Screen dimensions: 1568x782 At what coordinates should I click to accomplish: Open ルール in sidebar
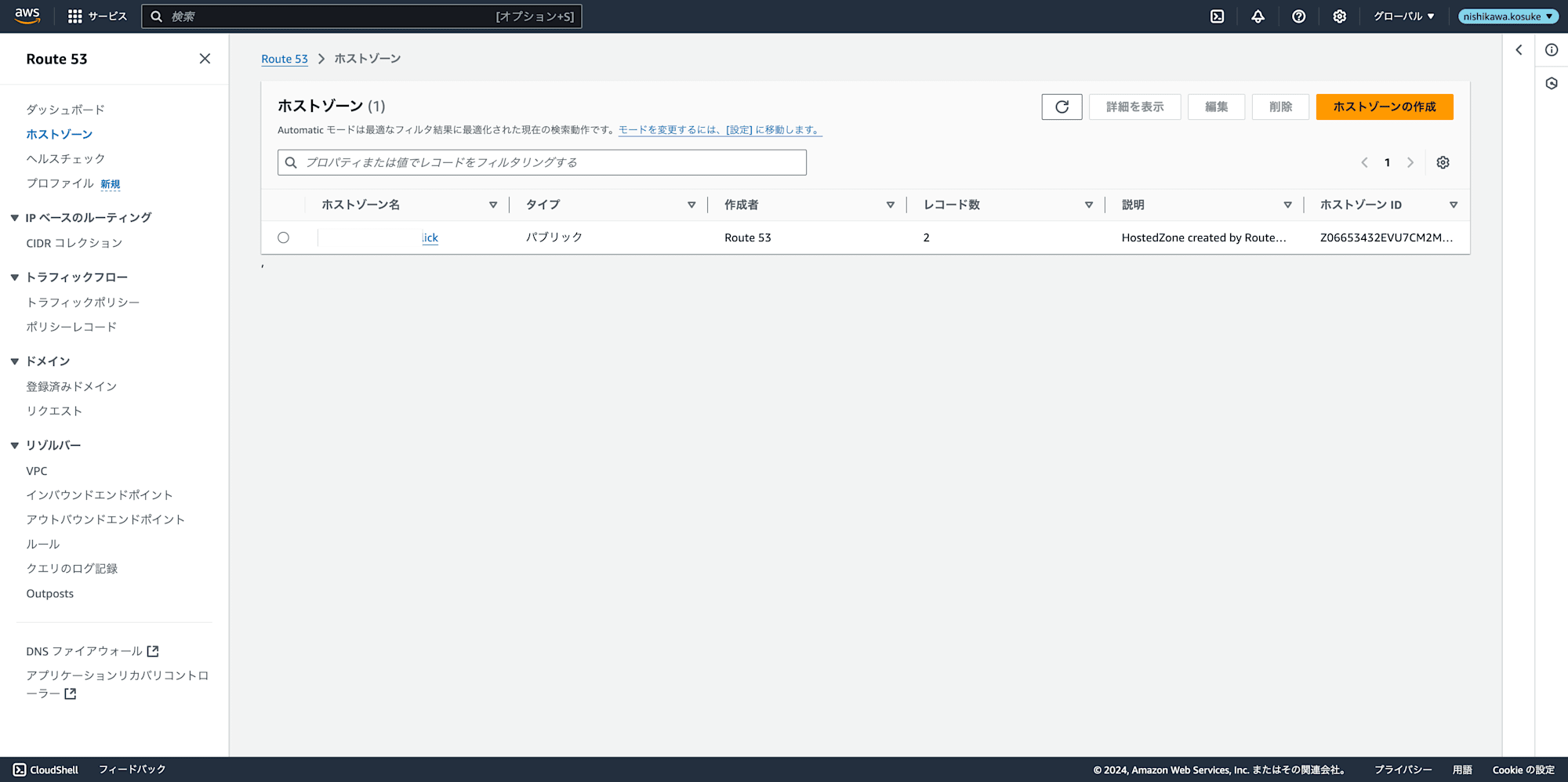tap(42, 544)
